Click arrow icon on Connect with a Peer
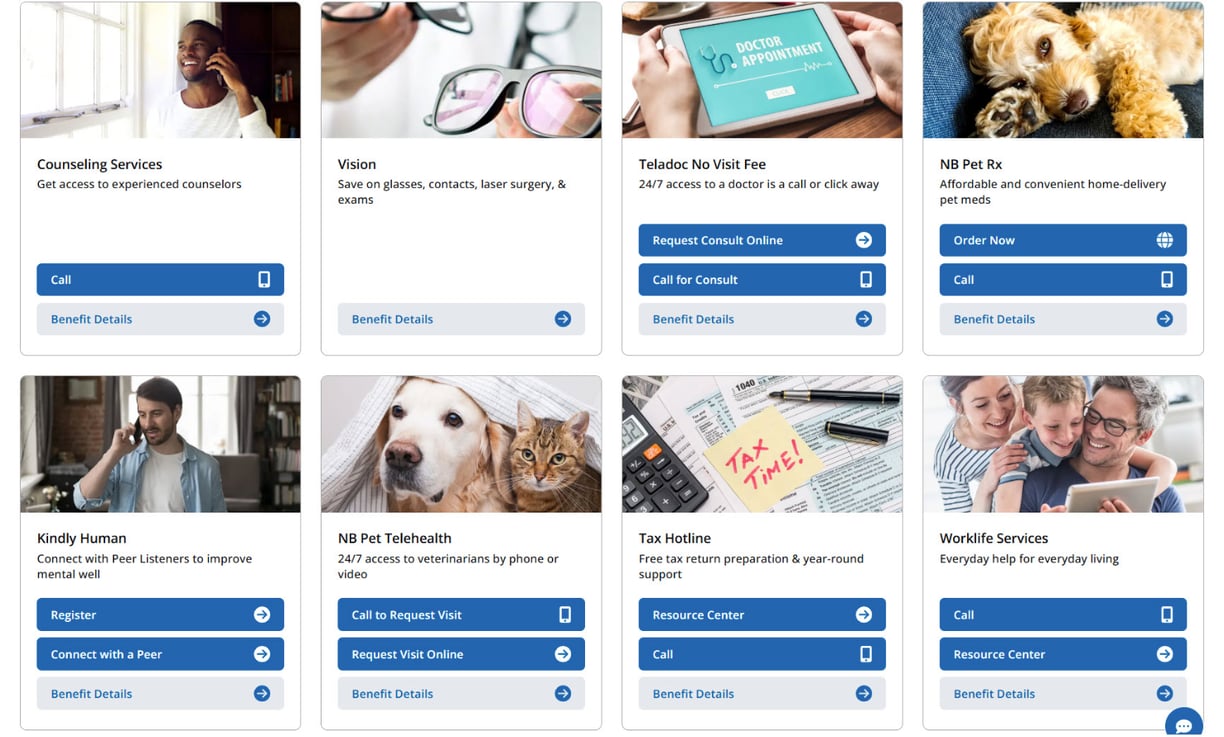Image resolution: width=1224 pixels, height=737 pixels. click(262, 654)
